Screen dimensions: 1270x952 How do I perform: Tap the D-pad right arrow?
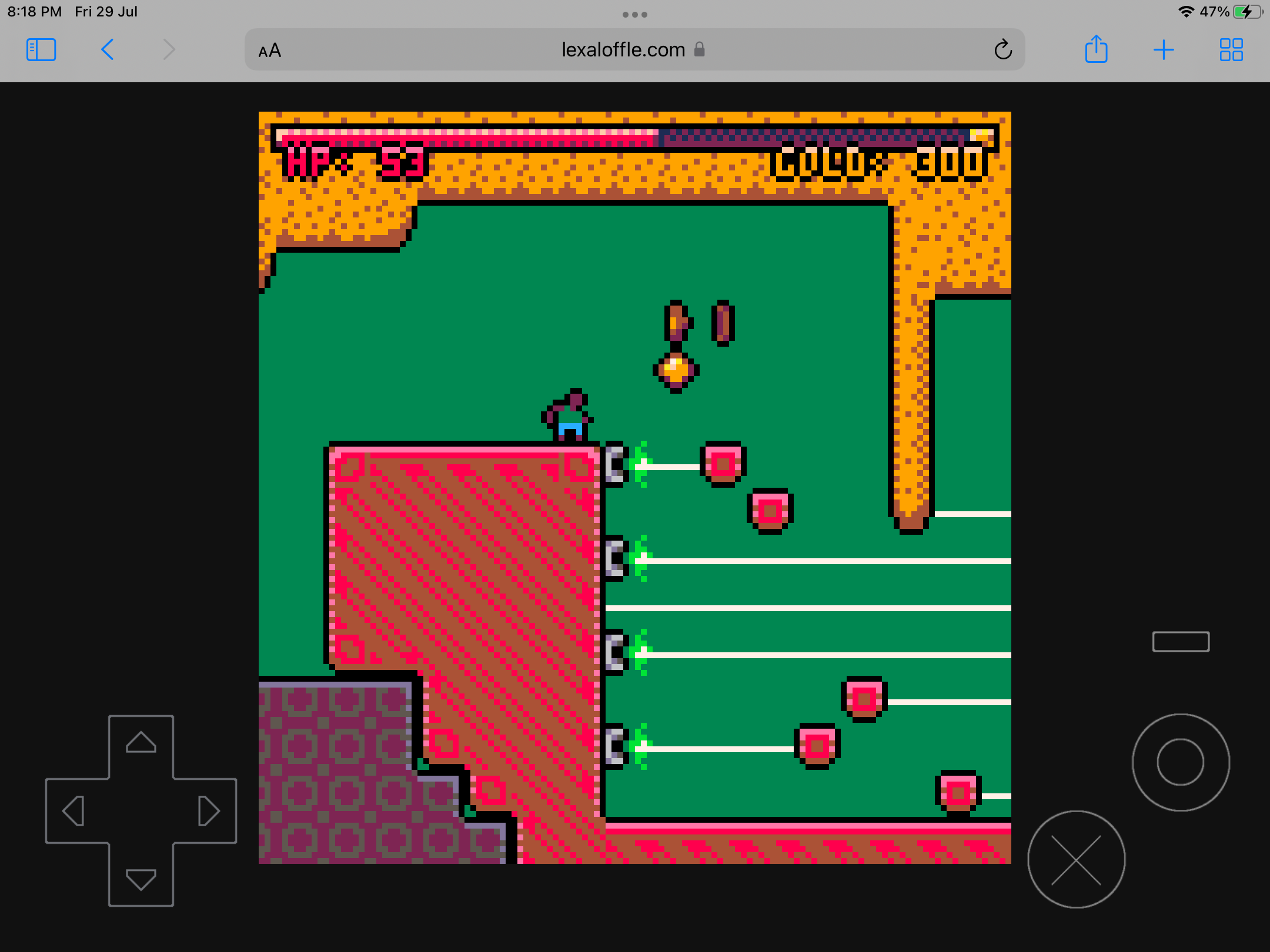click(208, 811)
